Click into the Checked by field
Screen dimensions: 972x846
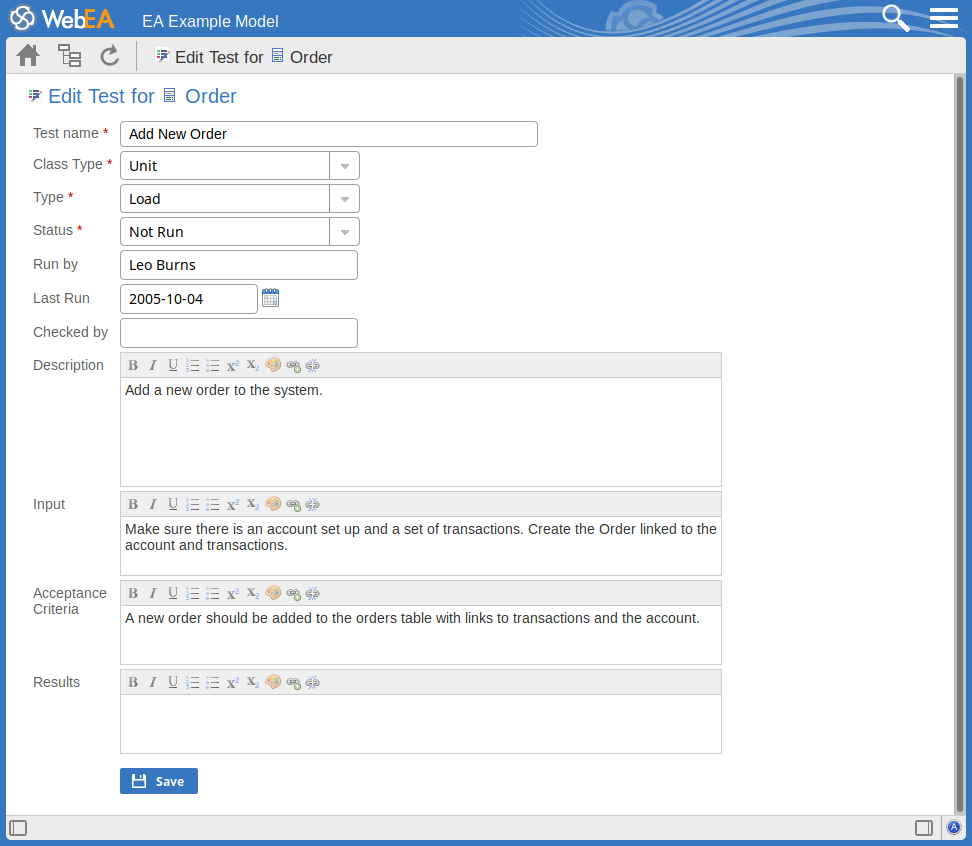click(x=238, y=333)
